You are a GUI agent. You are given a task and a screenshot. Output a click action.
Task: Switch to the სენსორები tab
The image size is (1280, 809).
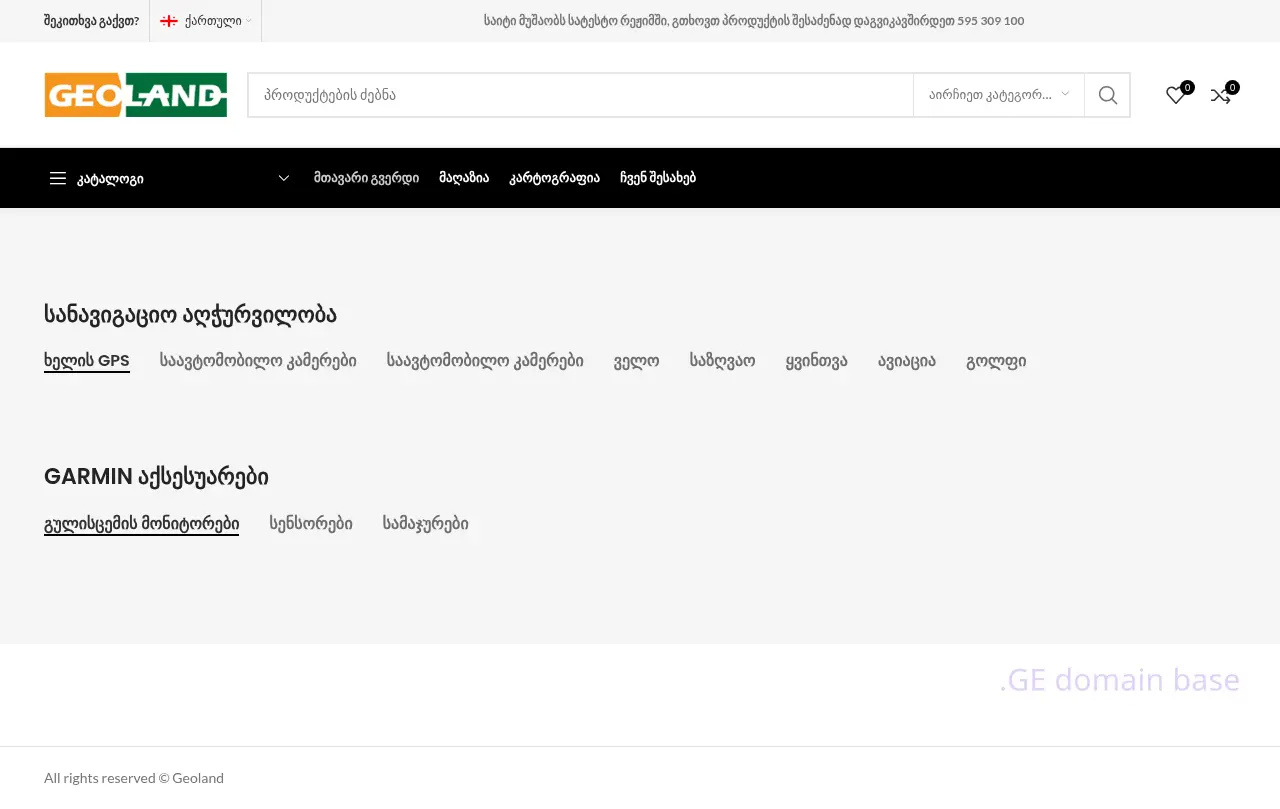click(x=310, y=523)
